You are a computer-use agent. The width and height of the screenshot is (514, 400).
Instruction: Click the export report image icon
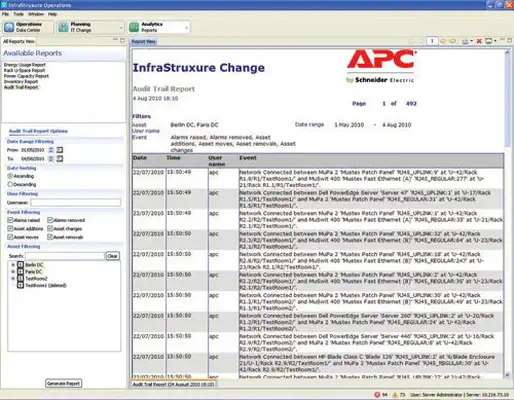click(489, 41)
